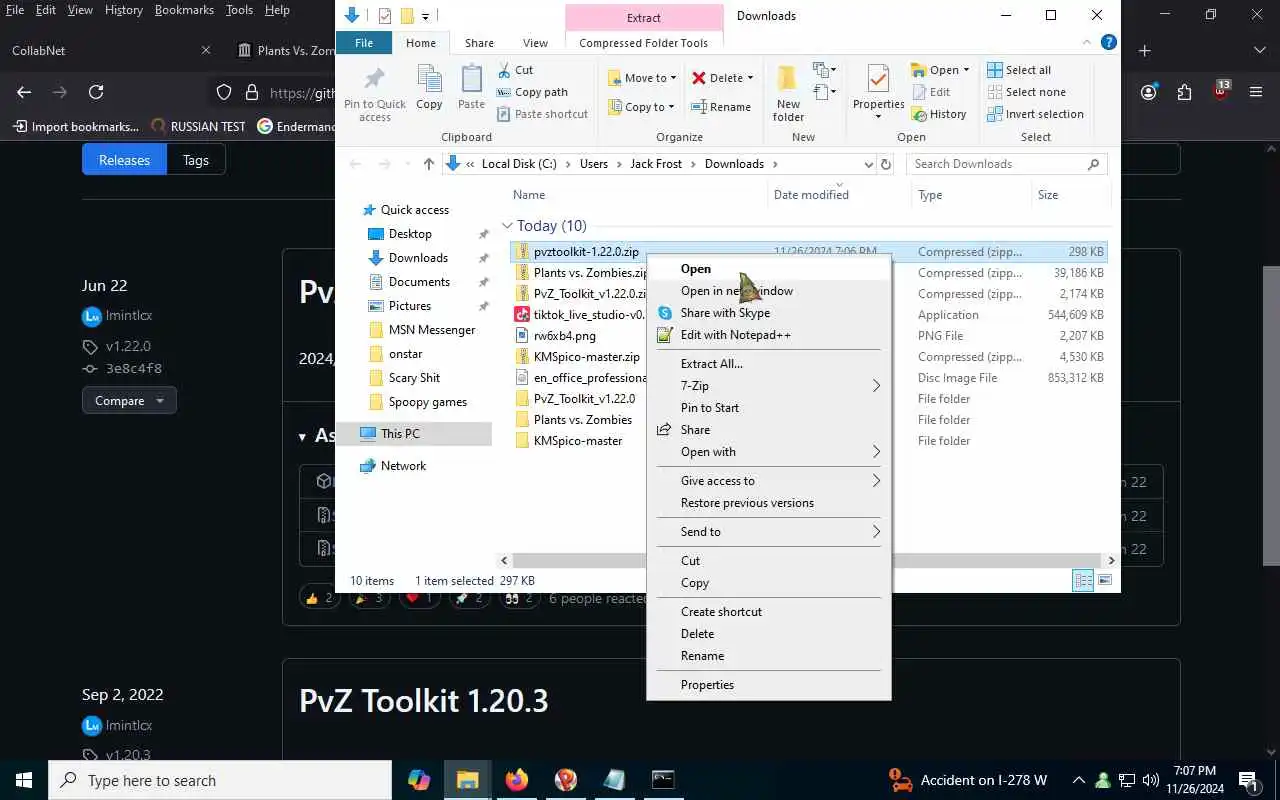
Task: Open the v1.22.0 tag link
Action: click(128, 346)
